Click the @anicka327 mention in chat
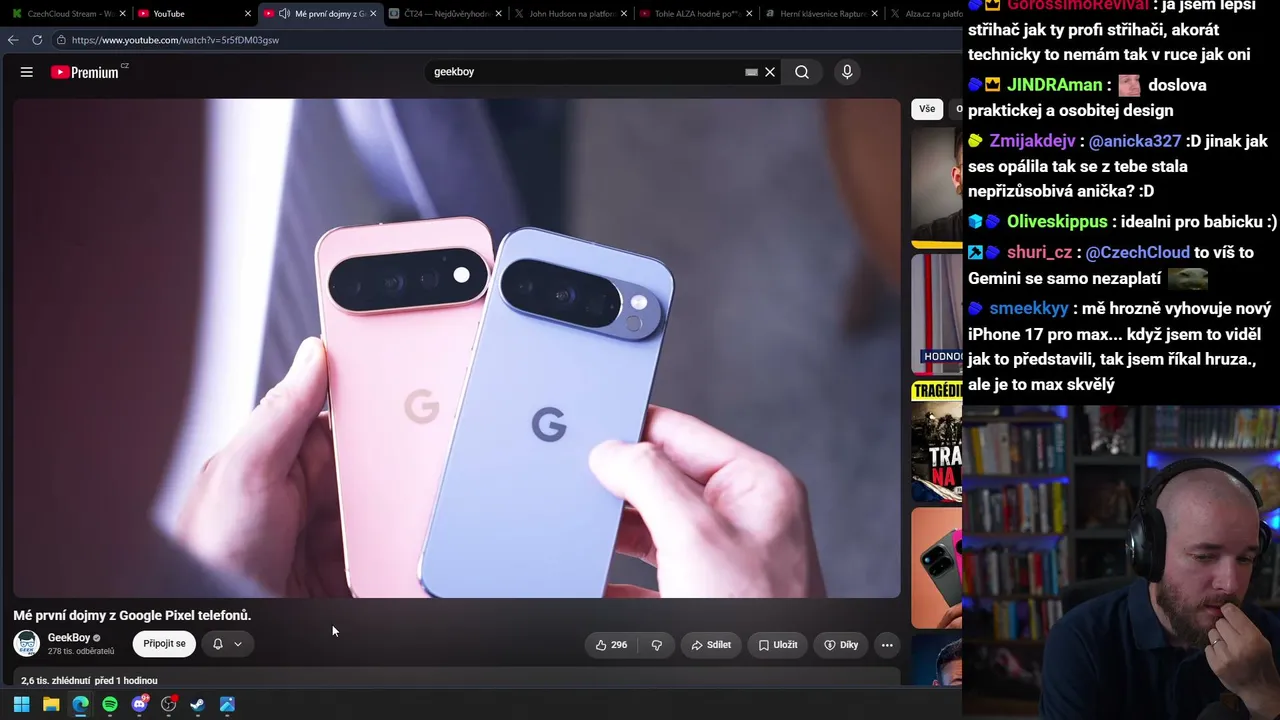The image size is (1280, 720). (x=1135, y=141)
